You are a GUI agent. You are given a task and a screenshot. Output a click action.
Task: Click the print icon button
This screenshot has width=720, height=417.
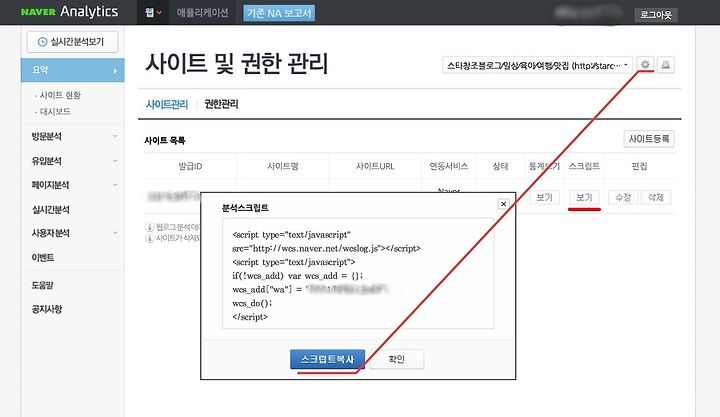tap(665, 65)
